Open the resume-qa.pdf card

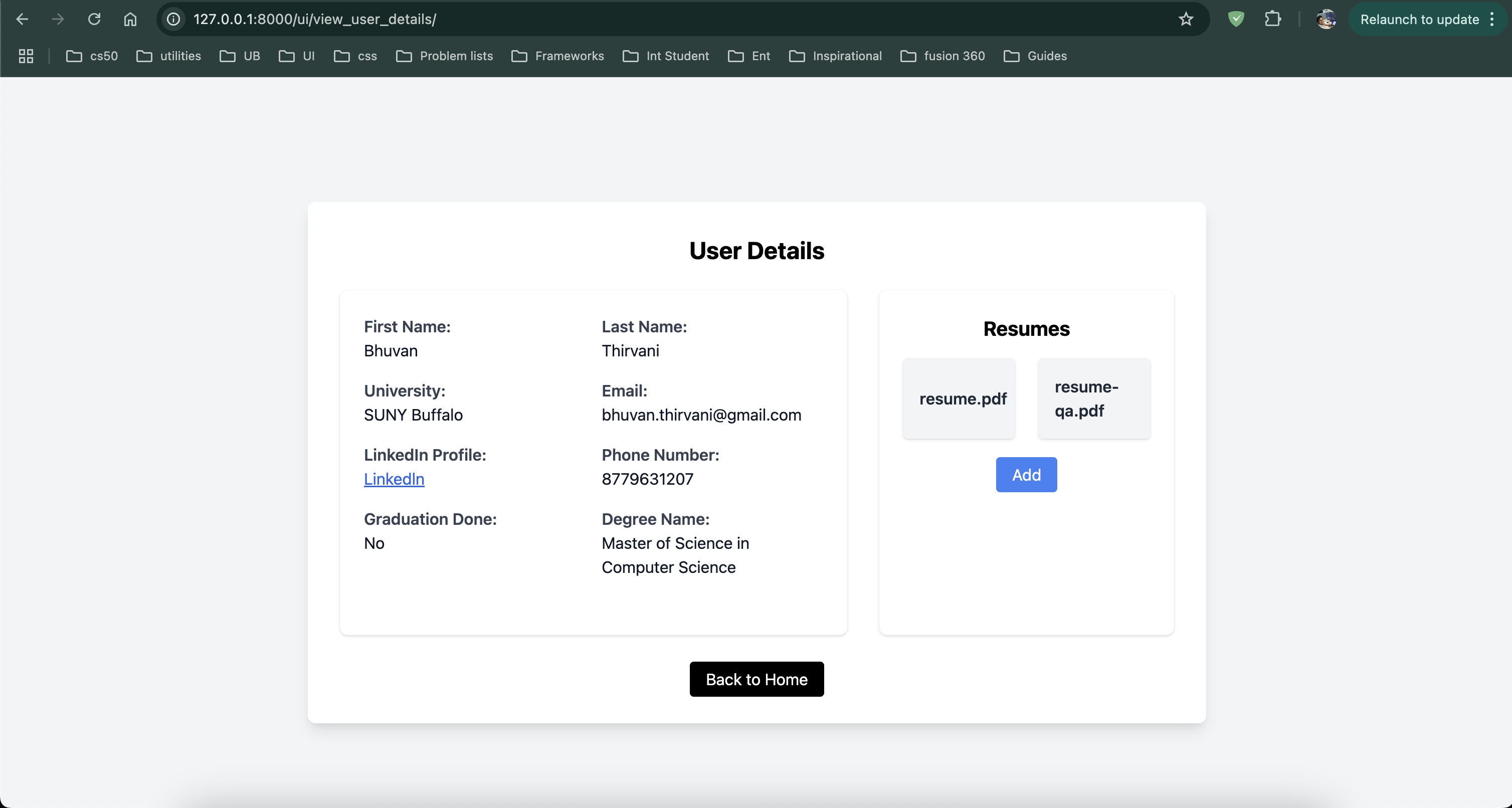pos(1094,398)
